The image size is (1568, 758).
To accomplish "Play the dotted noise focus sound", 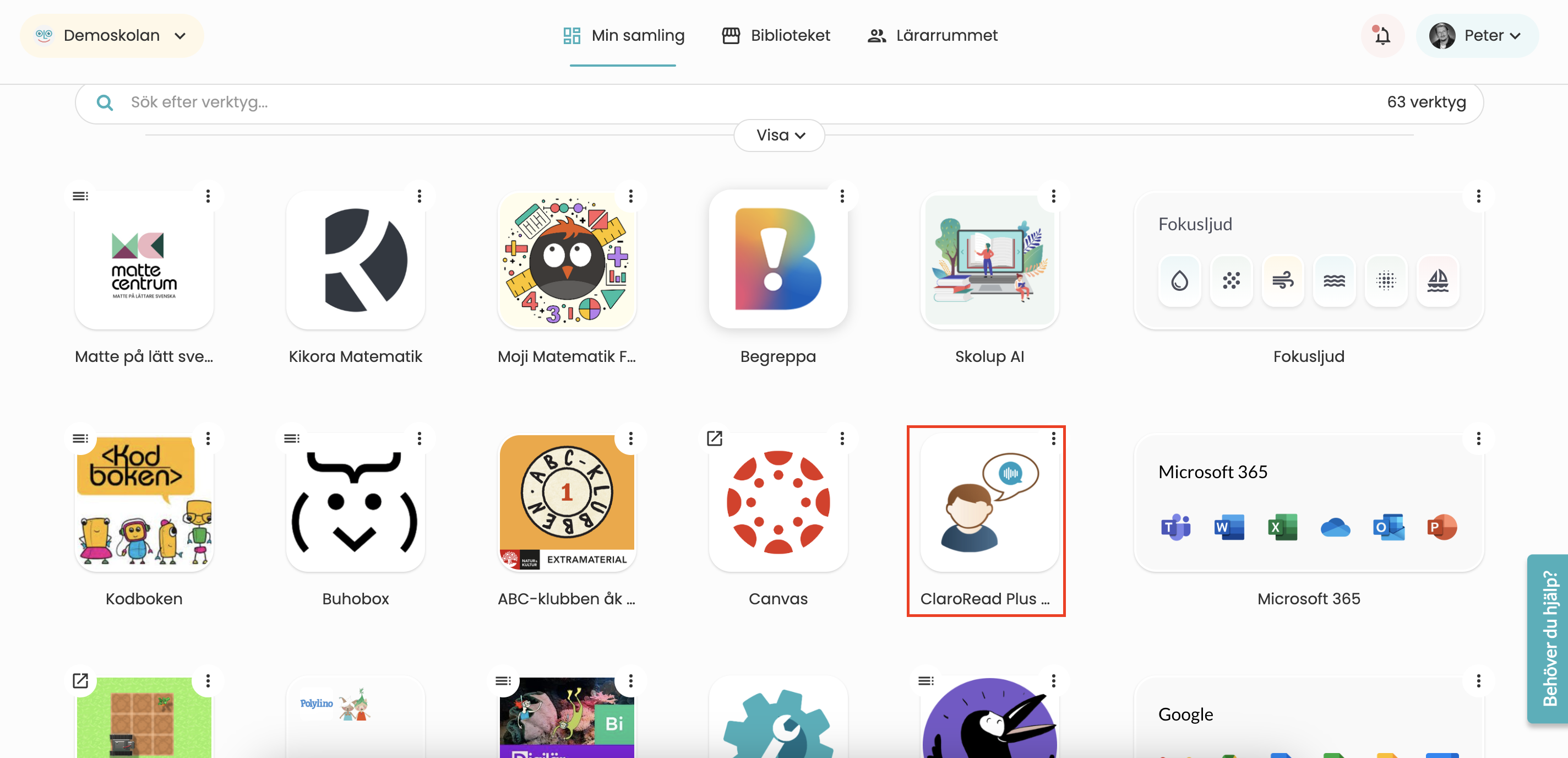I will click(x=1232, y=281).
